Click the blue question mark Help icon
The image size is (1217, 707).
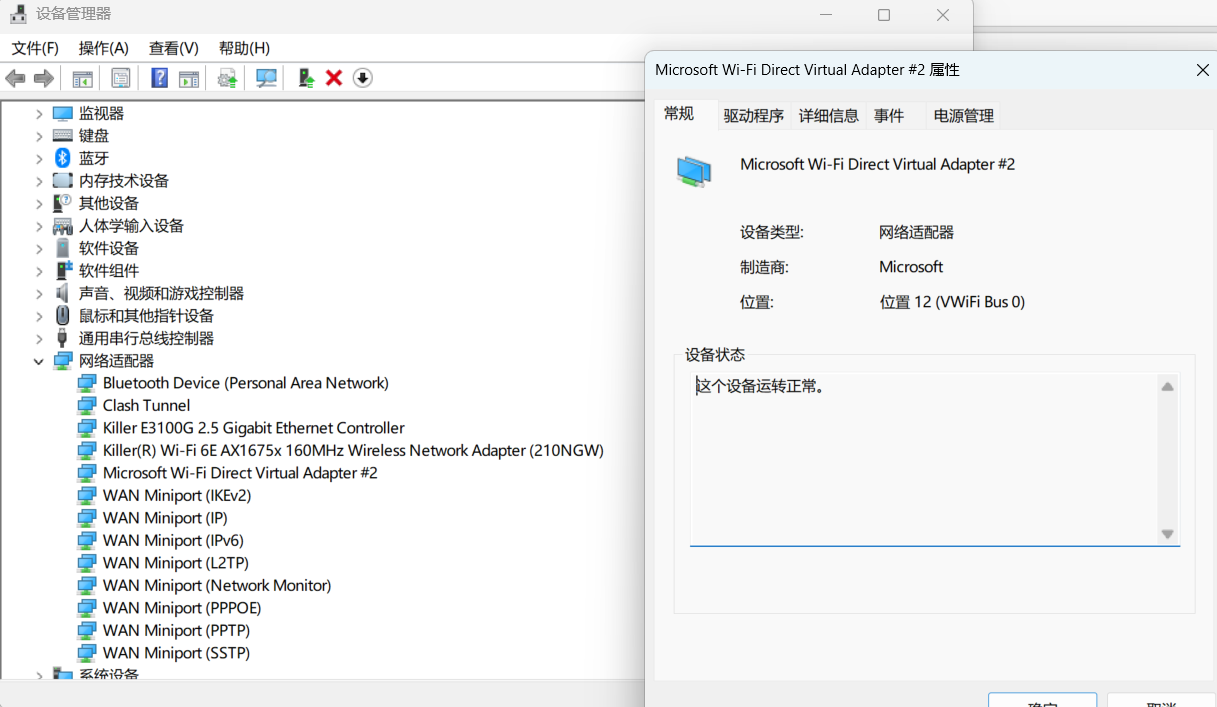point(159,78)
